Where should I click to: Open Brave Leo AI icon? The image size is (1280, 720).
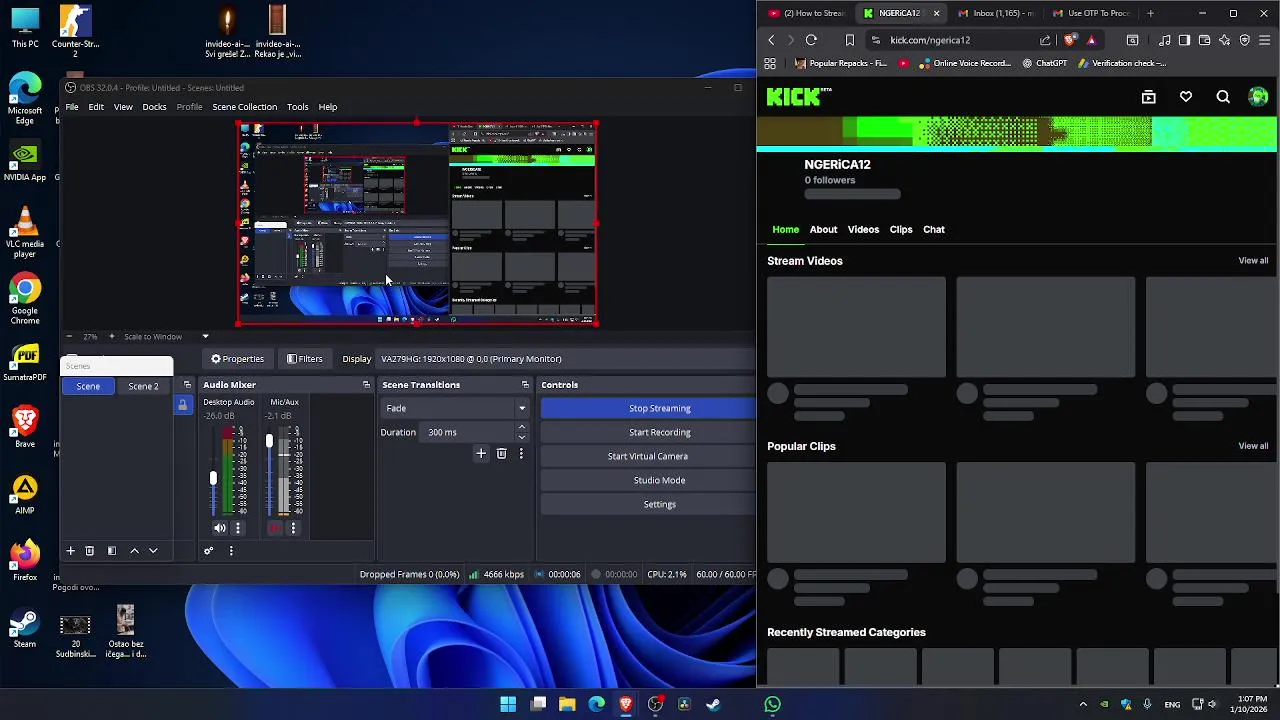1224,40
